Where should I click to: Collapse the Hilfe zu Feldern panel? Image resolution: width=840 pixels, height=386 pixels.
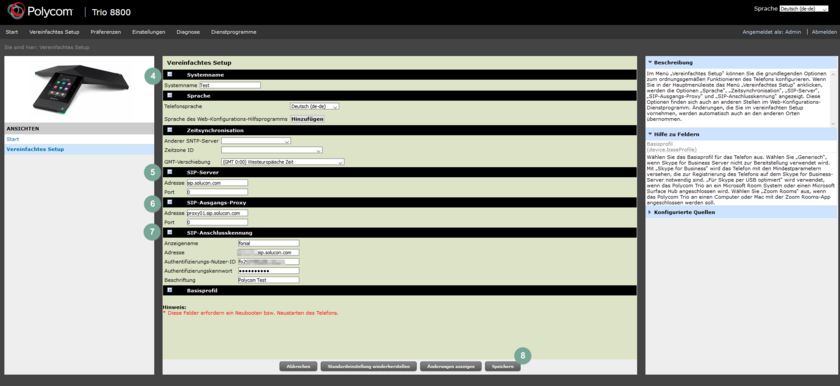click(650, 134)
